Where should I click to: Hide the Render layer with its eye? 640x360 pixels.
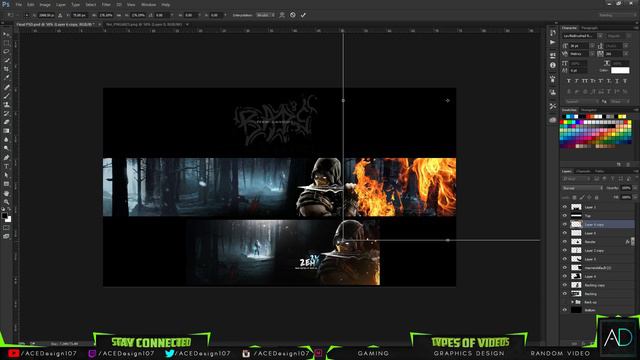point(565,242)
